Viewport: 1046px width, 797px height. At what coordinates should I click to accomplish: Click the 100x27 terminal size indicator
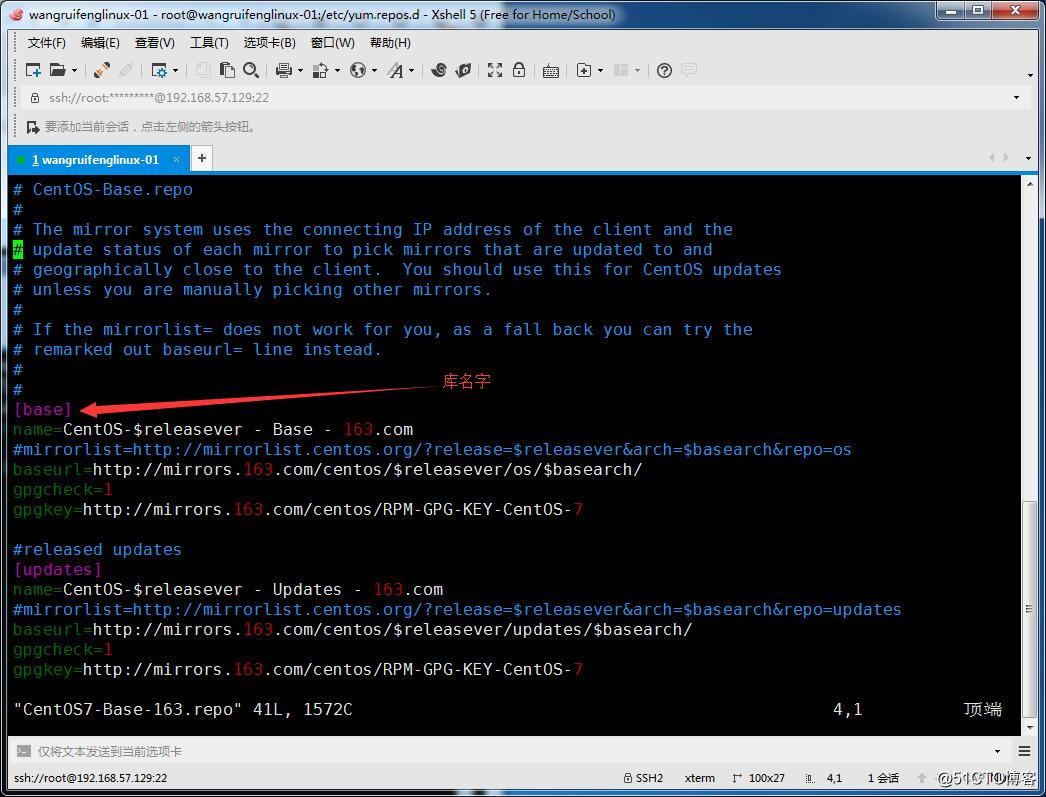(758, 778)
